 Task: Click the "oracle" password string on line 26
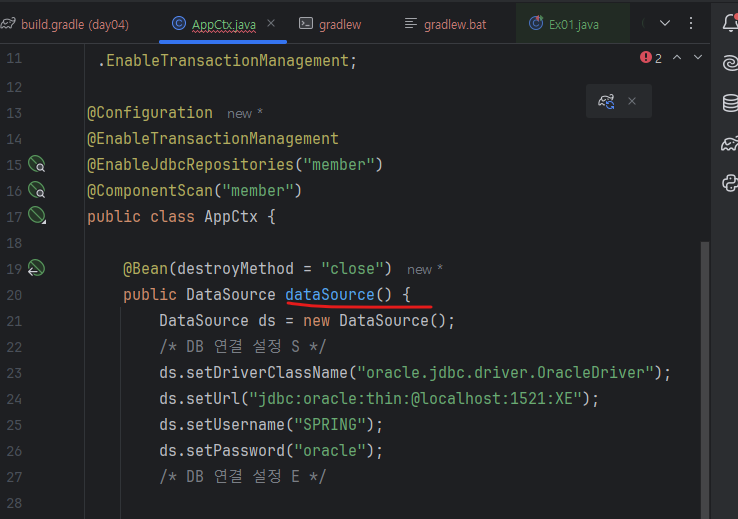[x=330, y=451]
